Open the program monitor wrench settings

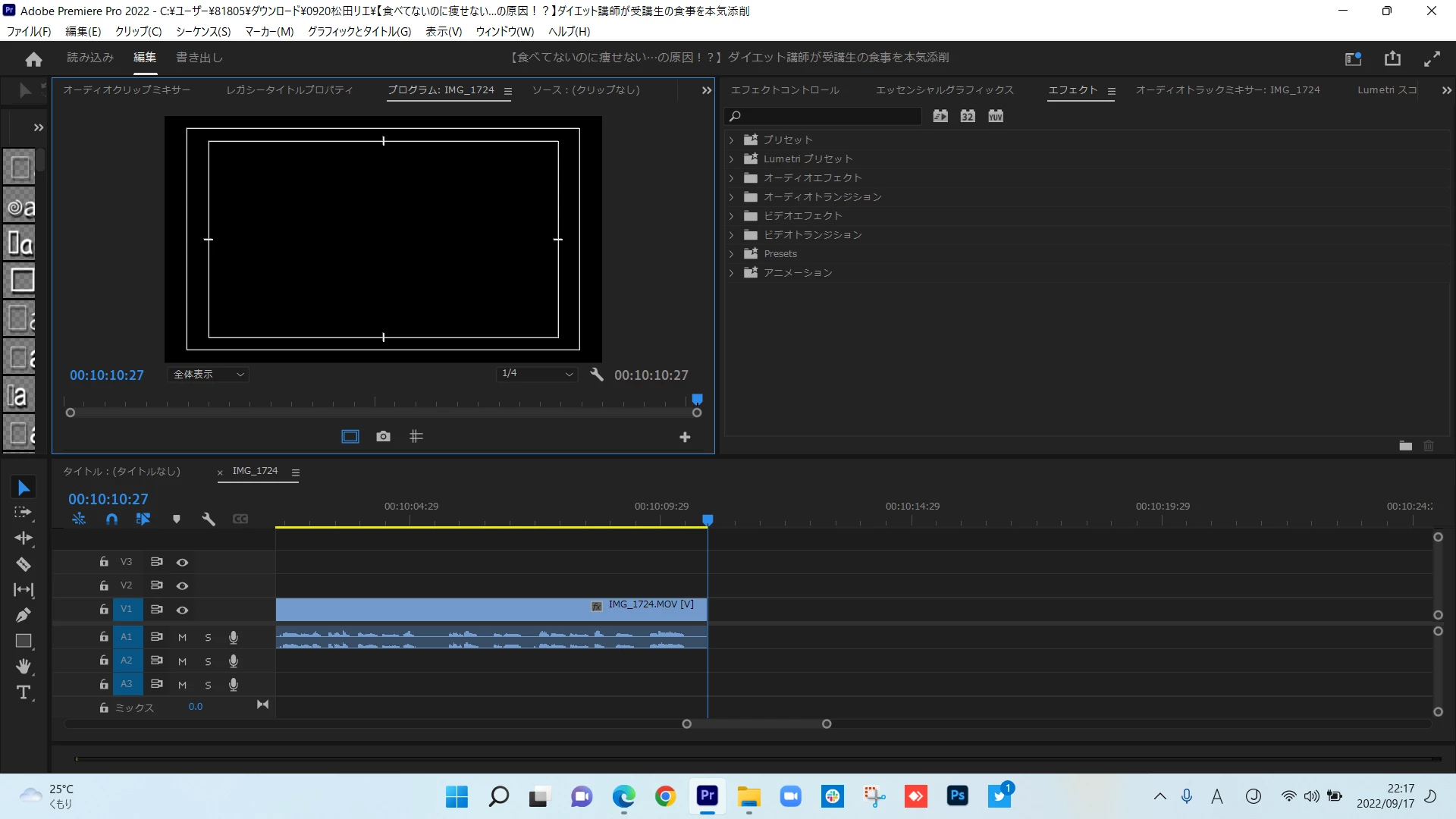click(x=597, y=375)
